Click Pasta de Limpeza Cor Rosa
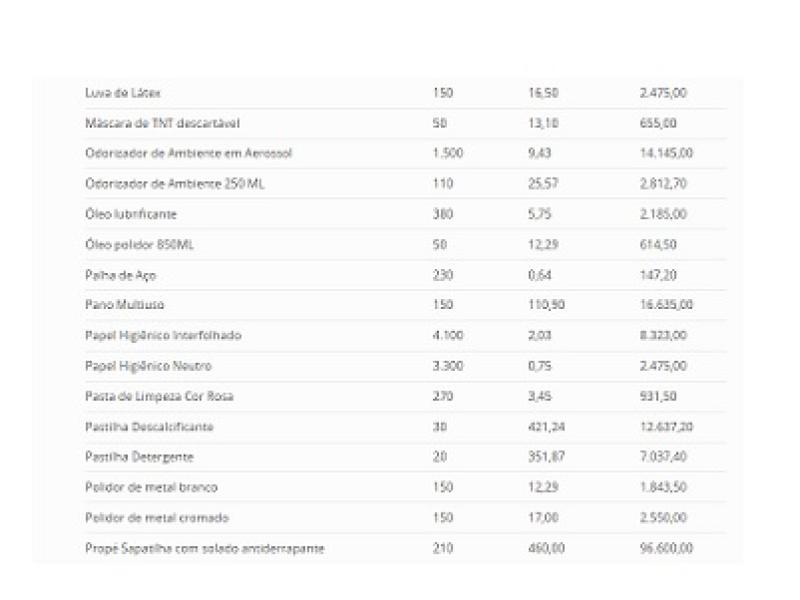The width and height of the screenshot is (800, 600). pyautogui.click(x=159, y=396)
